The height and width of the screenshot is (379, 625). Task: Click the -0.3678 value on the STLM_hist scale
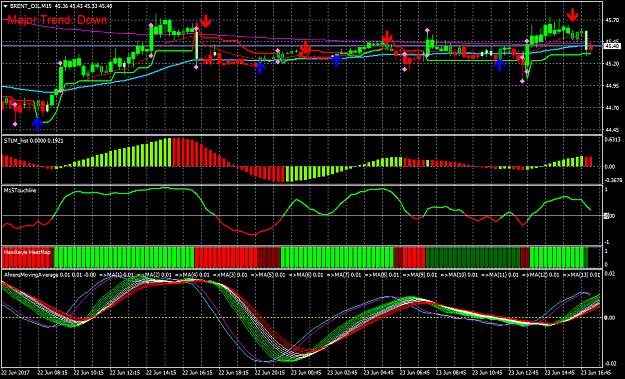[x=612, y=180]
